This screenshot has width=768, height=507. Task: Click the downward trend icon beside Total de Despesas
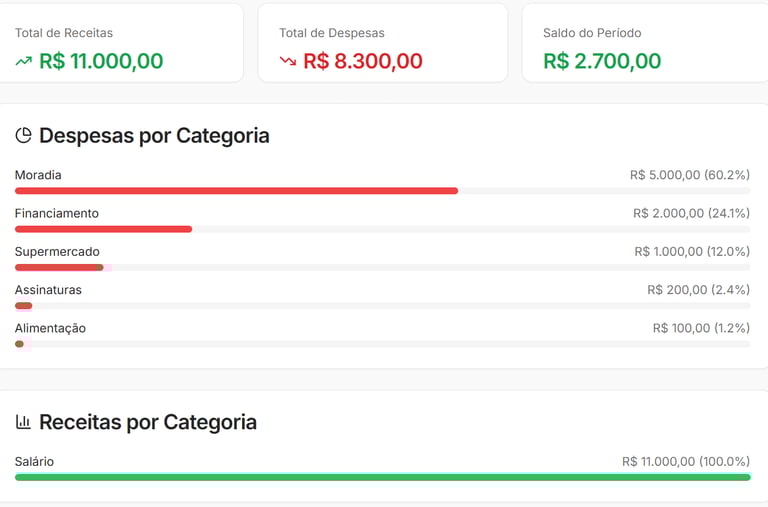pos(288,62)
